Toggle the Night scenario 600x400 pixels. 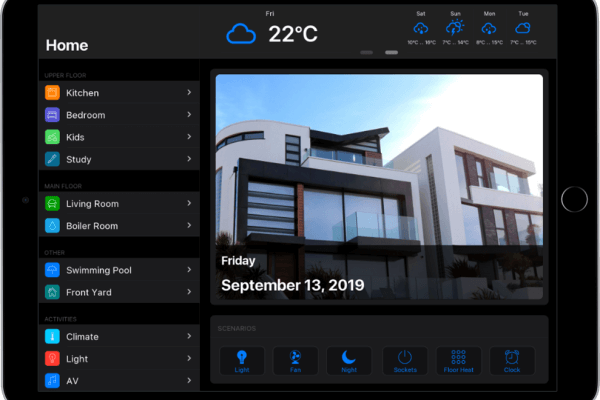point(349,360)
